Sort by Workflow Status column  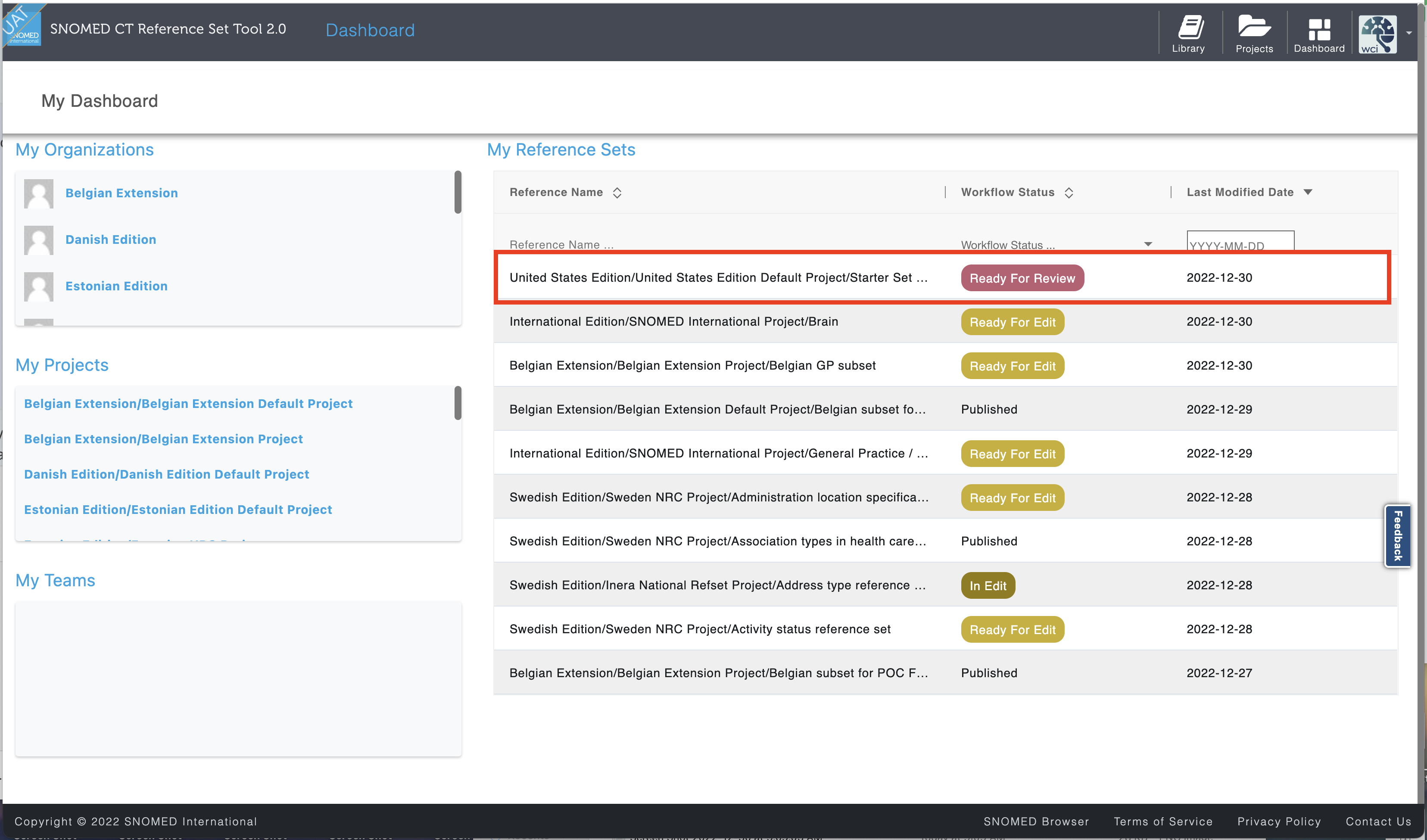pos(1069,193)
